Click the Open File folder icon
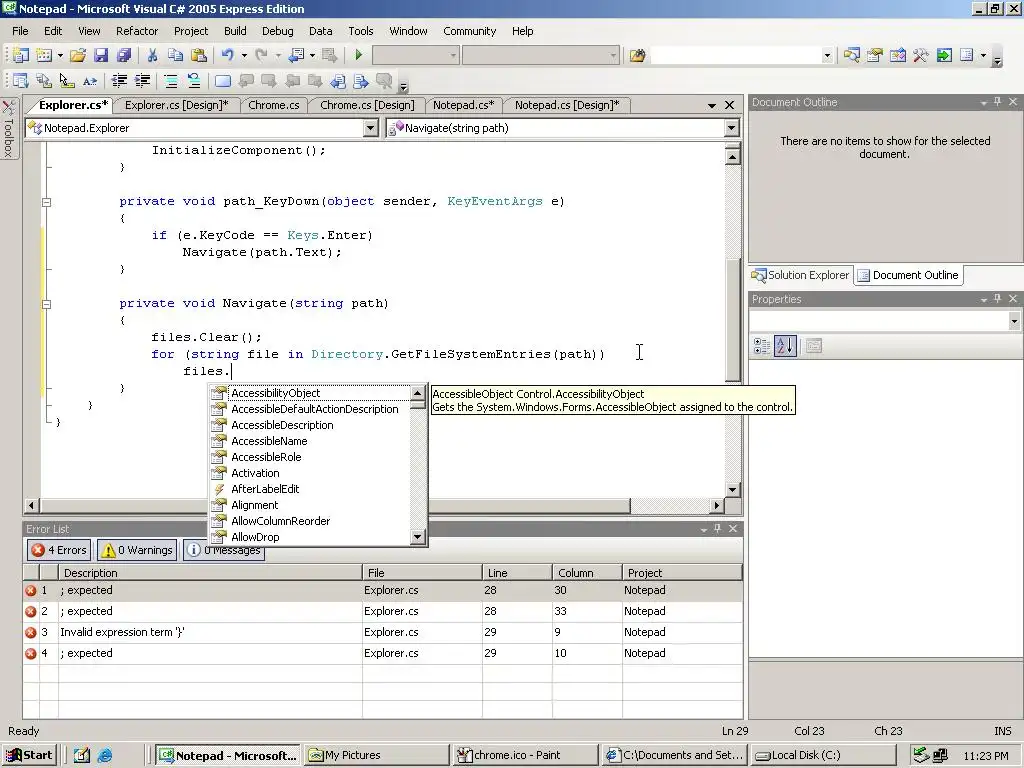The height and width of the screenshot is (768, 1024). [x=78, y=56]
